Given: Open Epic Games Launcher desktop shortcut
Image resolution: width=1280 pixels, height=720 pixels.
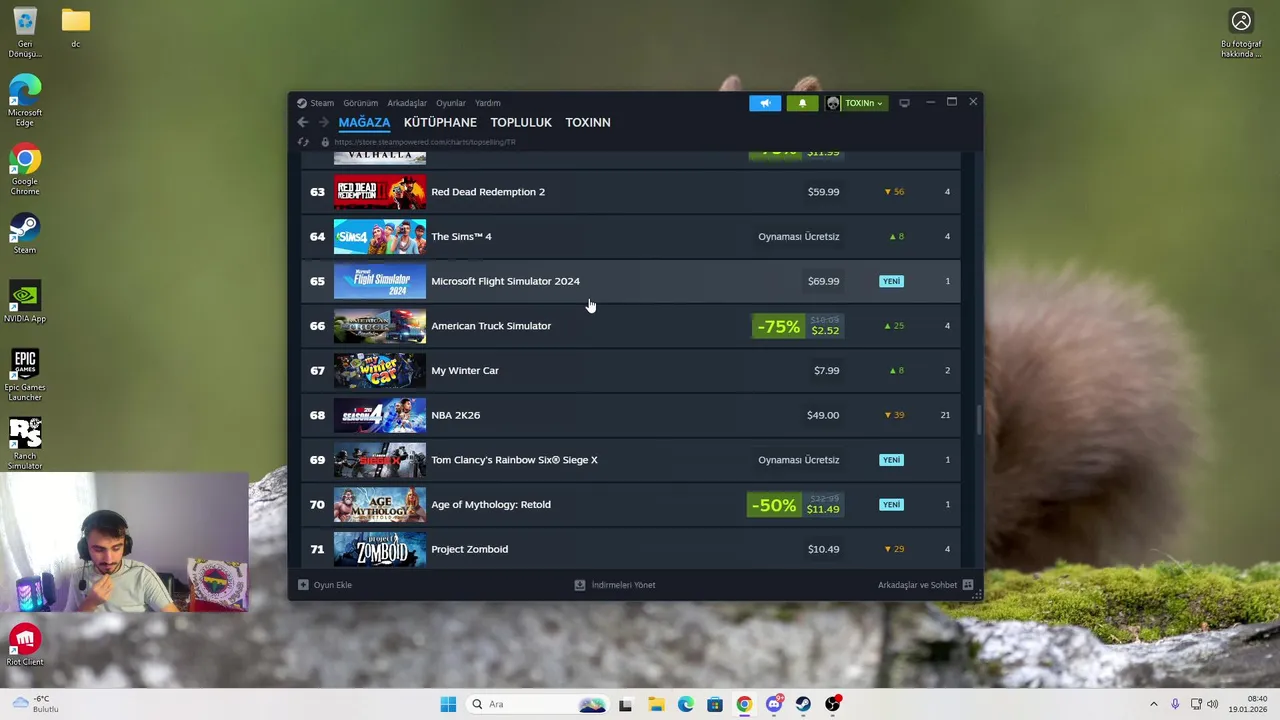Looking at the screenshot, I should [25, 375].
